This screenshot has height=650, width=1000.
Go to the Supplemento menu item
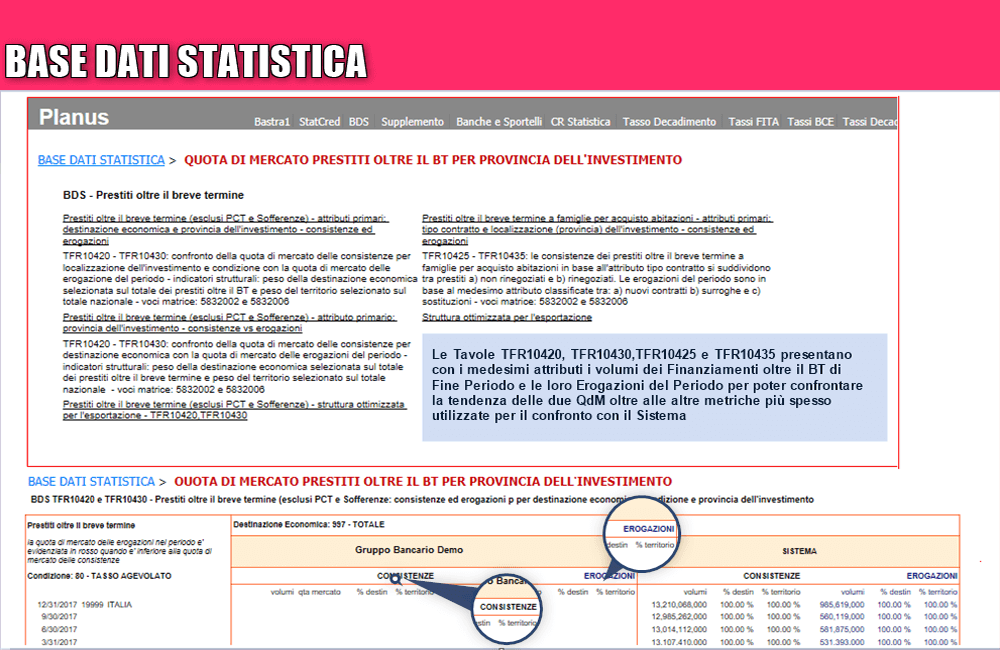[412, 122]
